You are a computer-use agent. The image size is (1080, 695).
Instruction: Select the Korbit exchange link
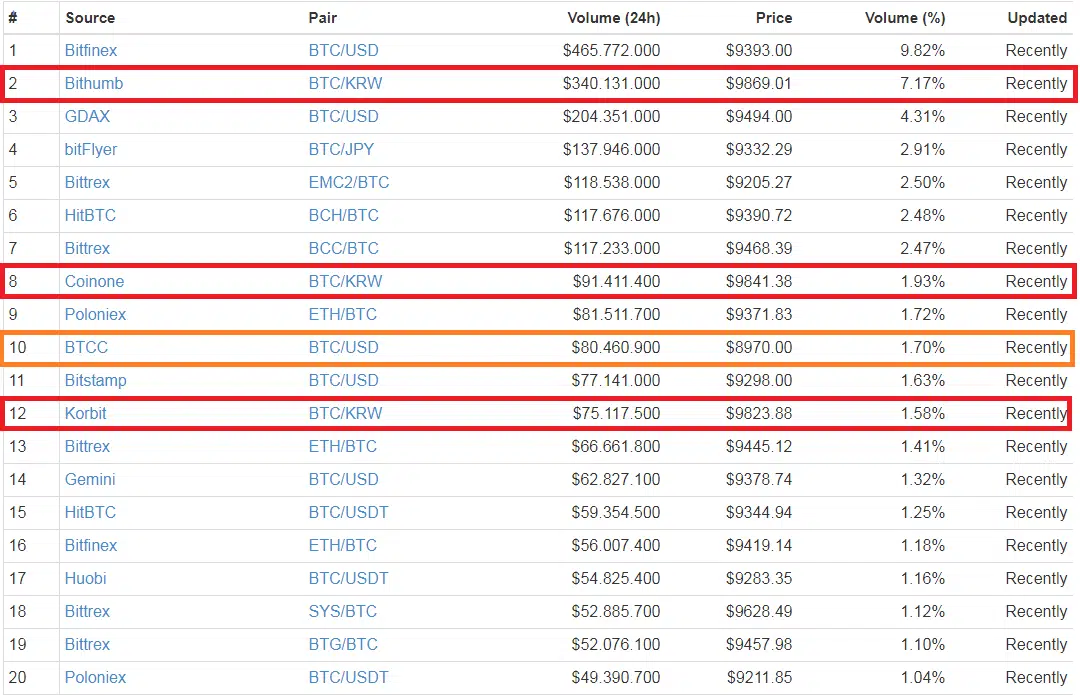[85, 413]
